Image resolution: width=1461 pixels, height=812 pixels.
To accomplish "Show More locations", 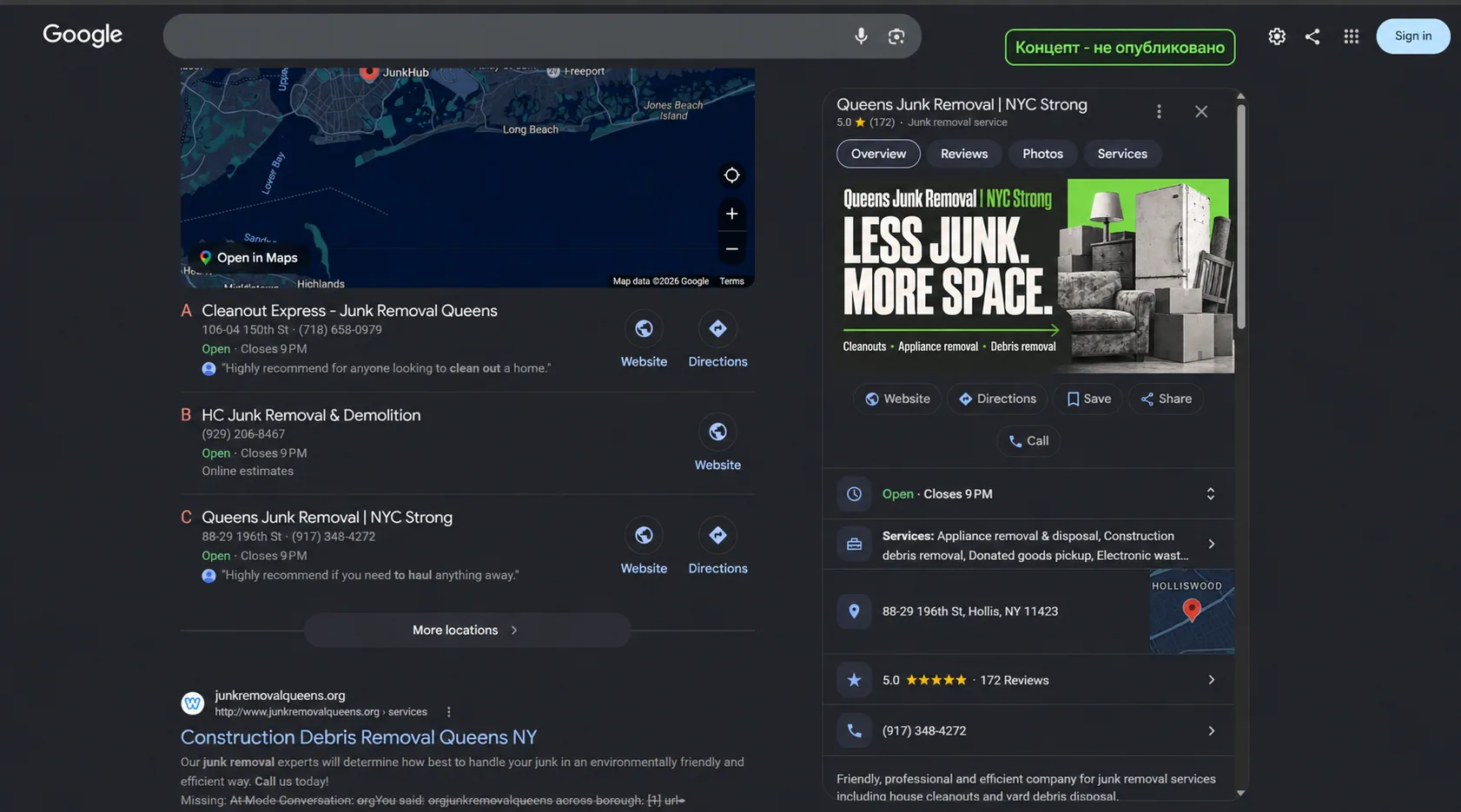I will (466, 630).
